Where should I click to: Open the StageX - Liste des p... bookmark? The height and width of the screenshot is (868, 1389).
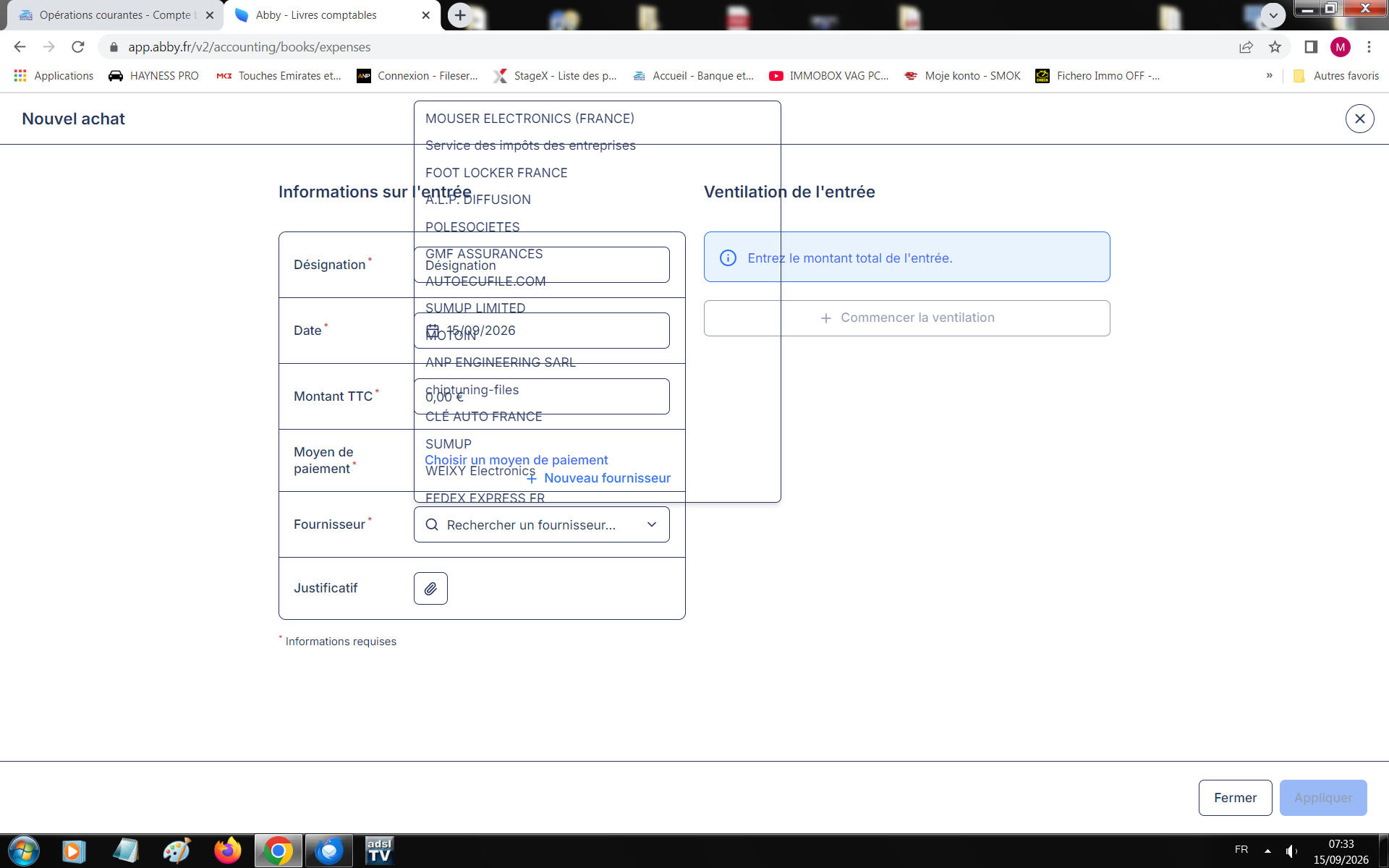[555, 76]
